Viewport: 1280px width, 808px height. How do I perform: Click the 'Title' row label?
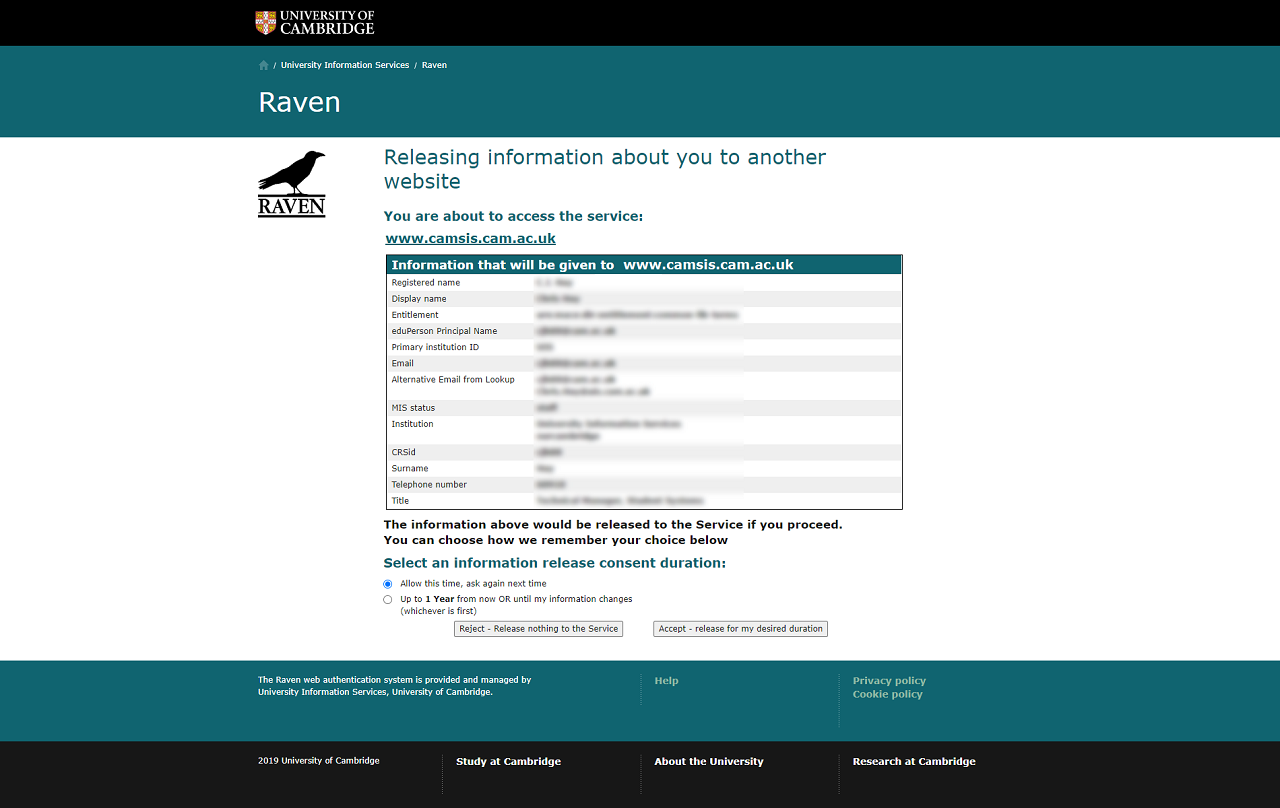click(400, 501)
